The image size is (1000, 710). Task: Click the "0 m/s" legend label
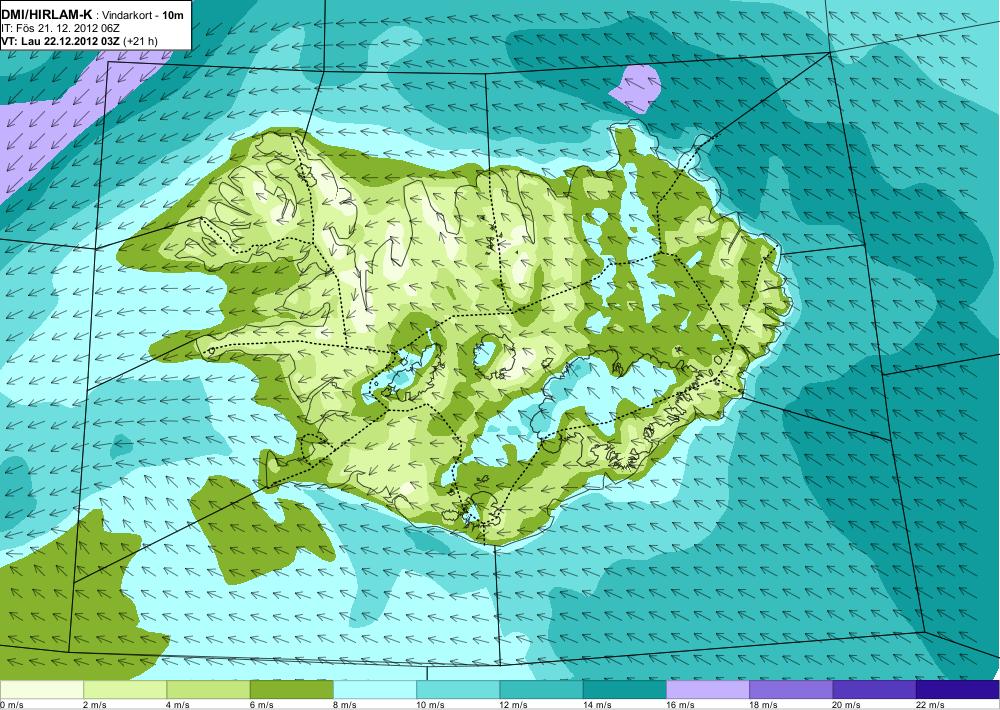11,705
